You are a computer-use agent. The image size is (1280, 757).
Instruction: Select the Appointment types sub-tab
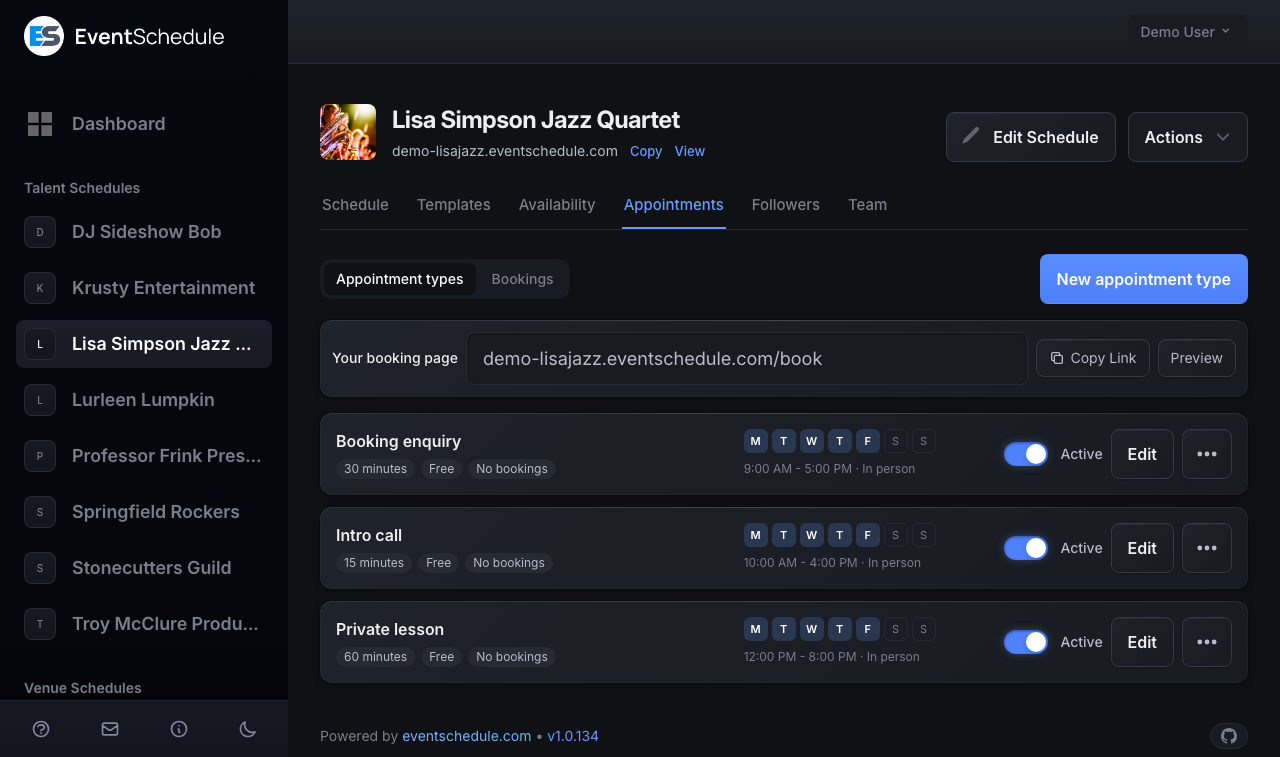[400, 279]
